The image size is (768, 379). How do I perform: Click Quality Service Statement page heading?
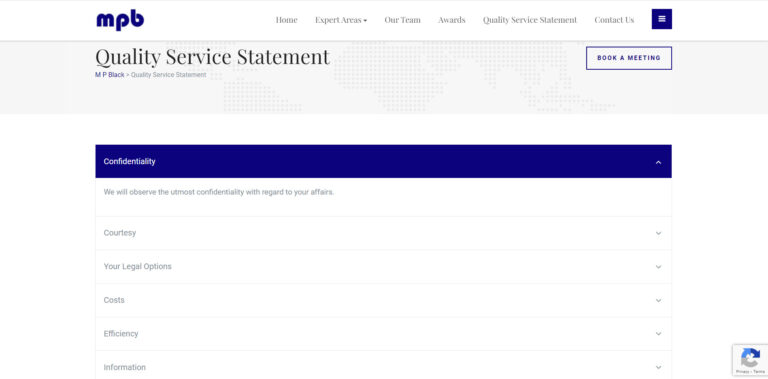click(213, 56)
